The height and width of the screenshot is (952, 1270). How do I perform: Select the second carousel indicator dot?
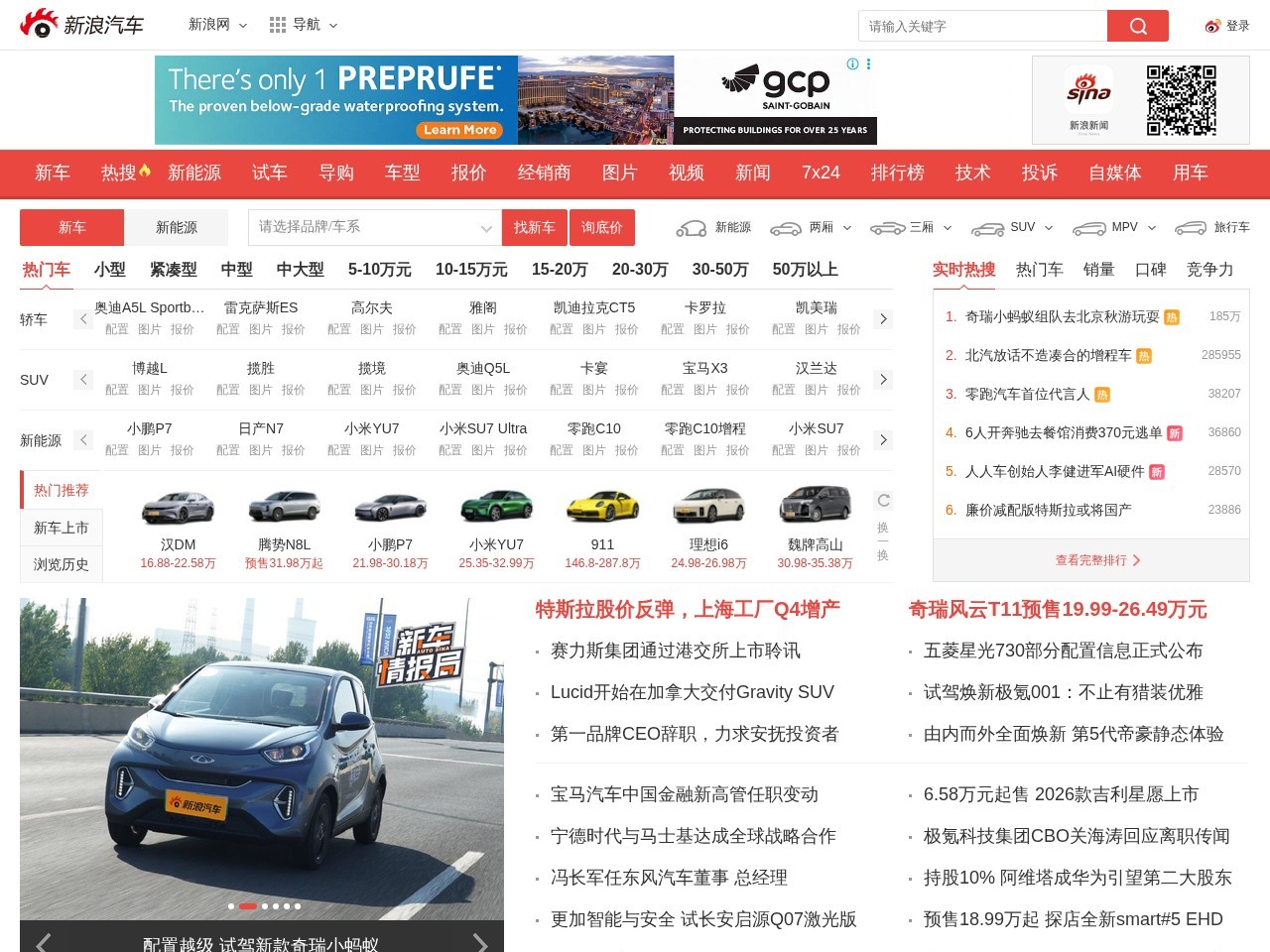pyautogui.click(x=248, y=906)
